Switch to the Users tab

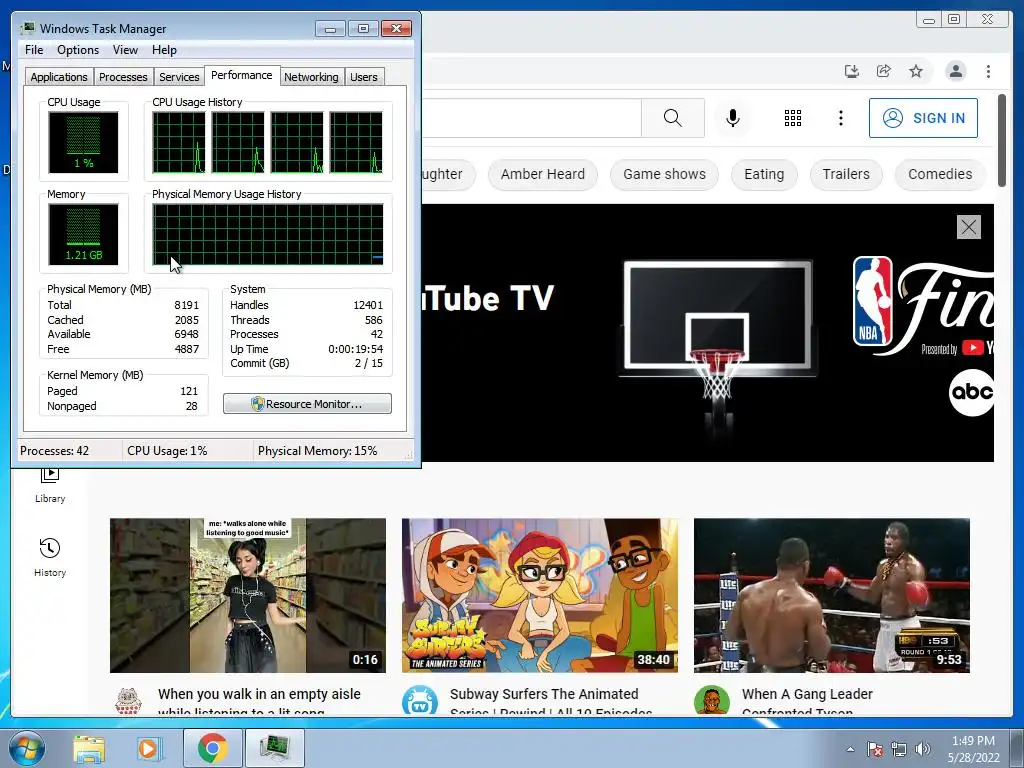[x=364, y=77]
